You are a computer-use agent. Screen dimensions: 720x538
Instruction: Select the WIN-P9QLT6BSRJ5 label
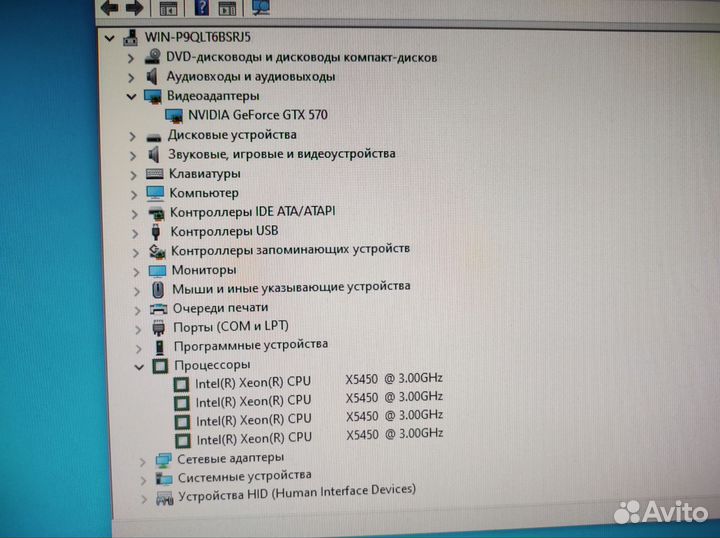197,37
